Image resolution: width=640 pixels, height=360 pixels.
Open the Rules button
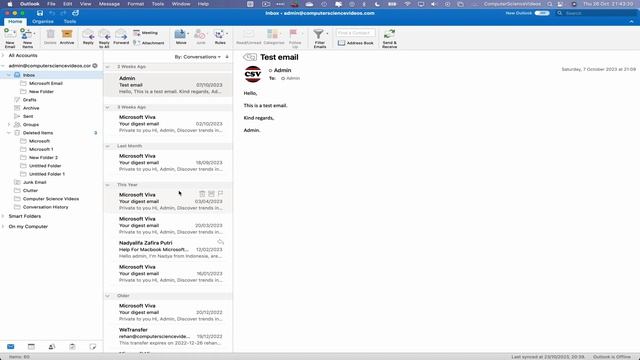coord(220,37)
